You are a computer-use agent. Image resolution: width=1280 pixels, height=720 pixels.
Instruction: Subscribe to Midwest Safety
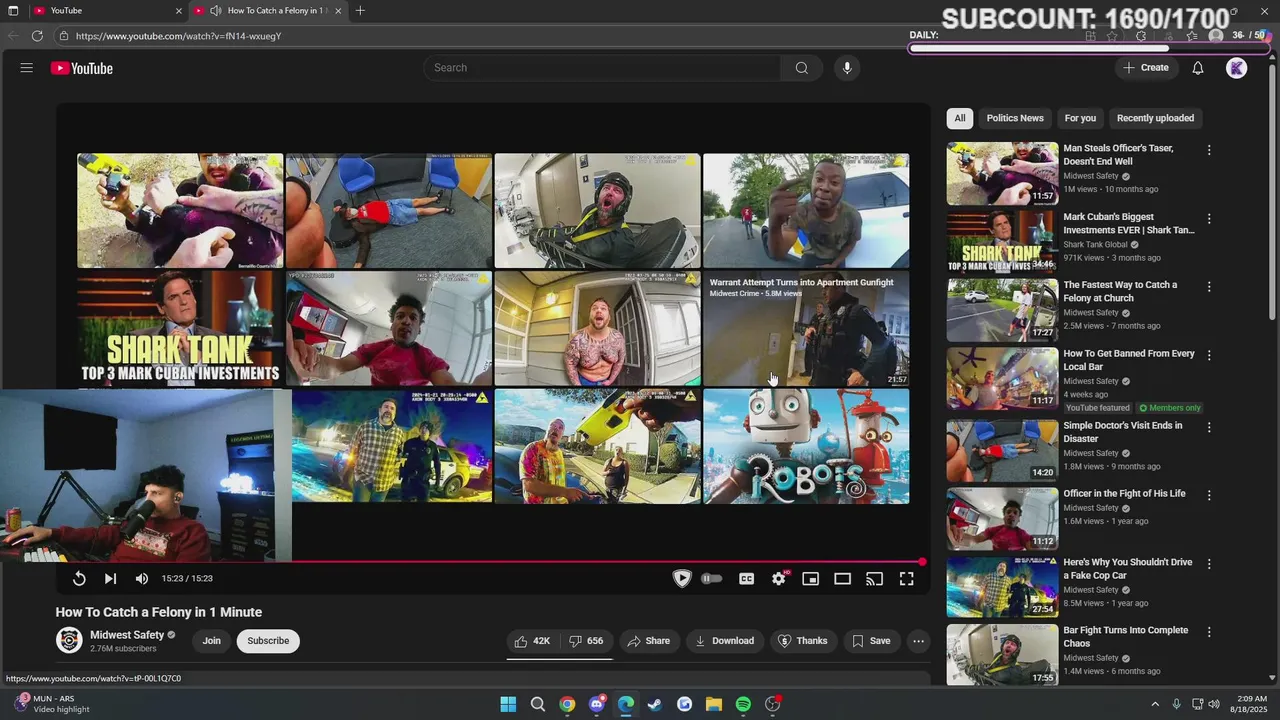click(x=268, y=641)
